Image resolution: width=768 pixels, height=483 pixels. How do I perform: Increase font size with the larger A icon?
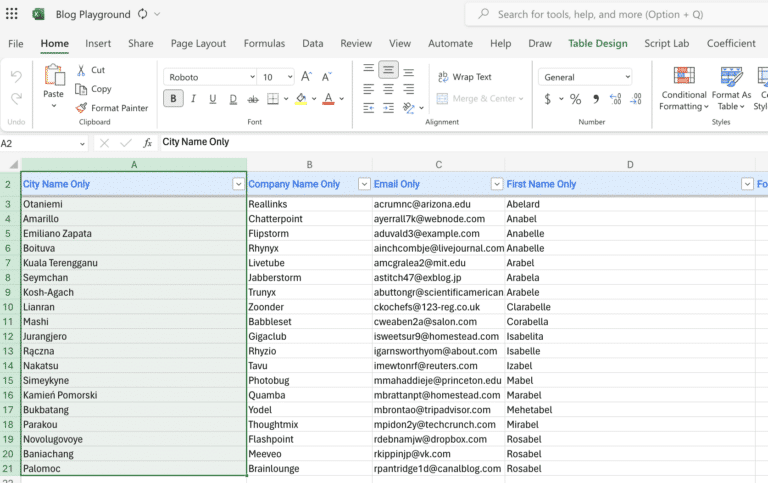click(306, 77)
